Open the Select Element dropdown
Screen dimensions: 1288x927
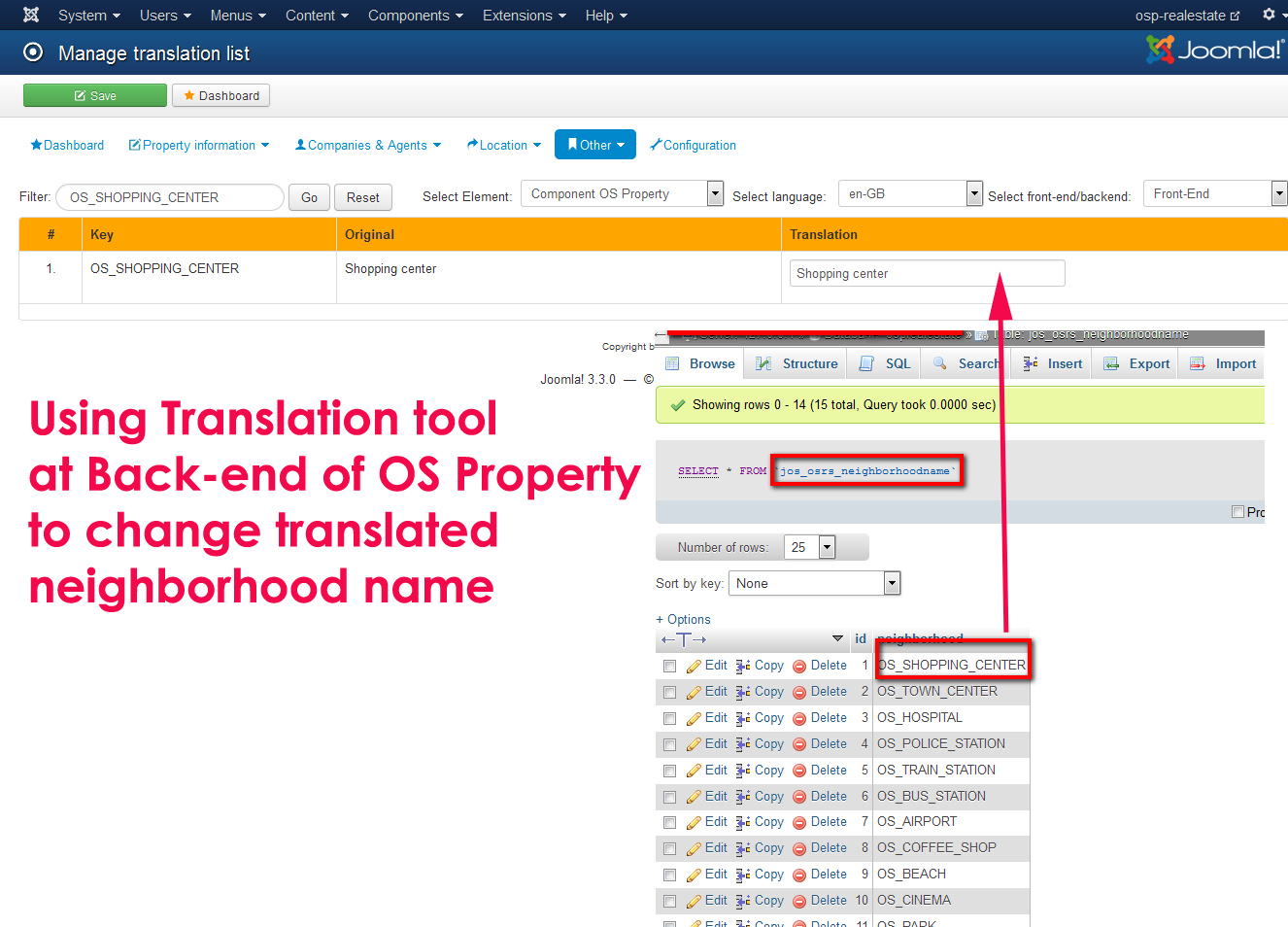click(622, 193)
